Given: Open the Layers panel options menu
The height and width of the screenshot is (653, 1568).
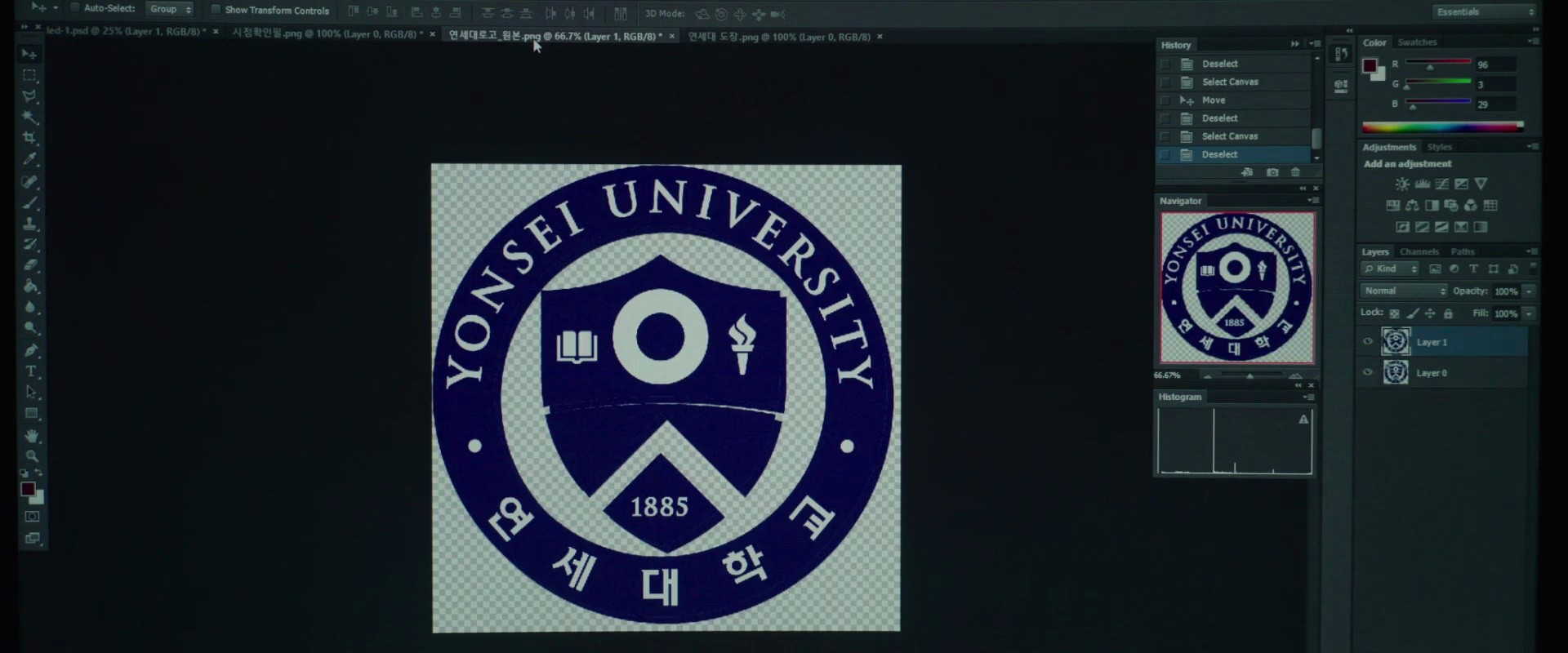Looking at the screenshot, I should (x=1533, y=251).
